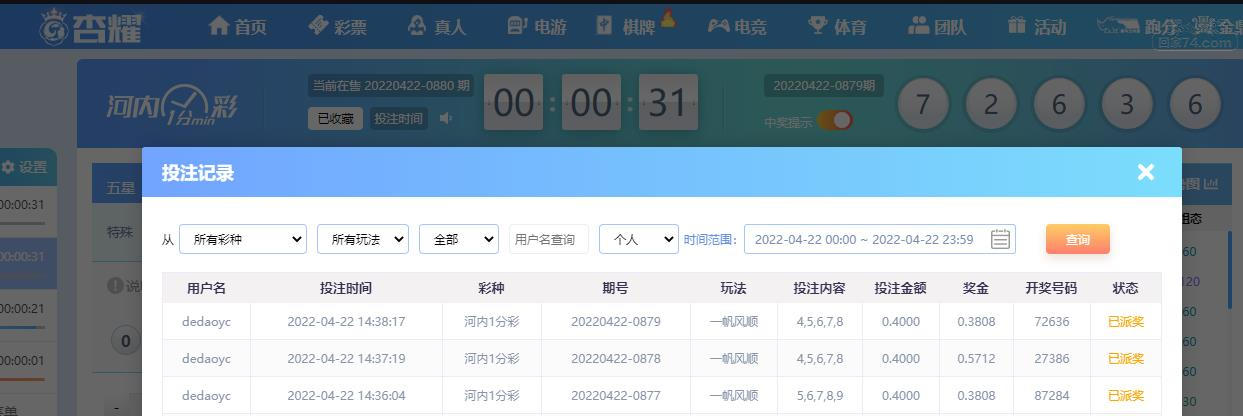The image size is (1243, 416).
Task: Close the 投注记录 dialog
Action: [1146, 172]
